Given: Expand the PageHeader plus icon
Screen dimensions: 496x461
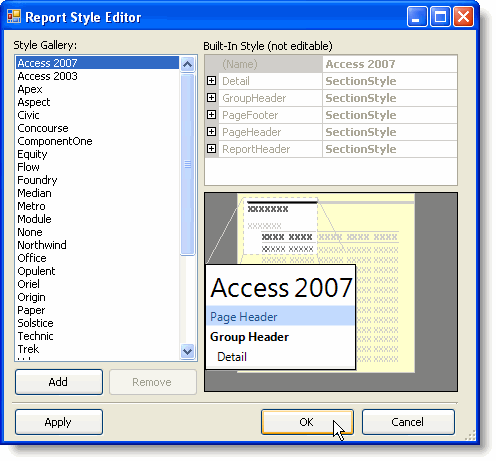Looking at the screenshot, I should 211,132.
